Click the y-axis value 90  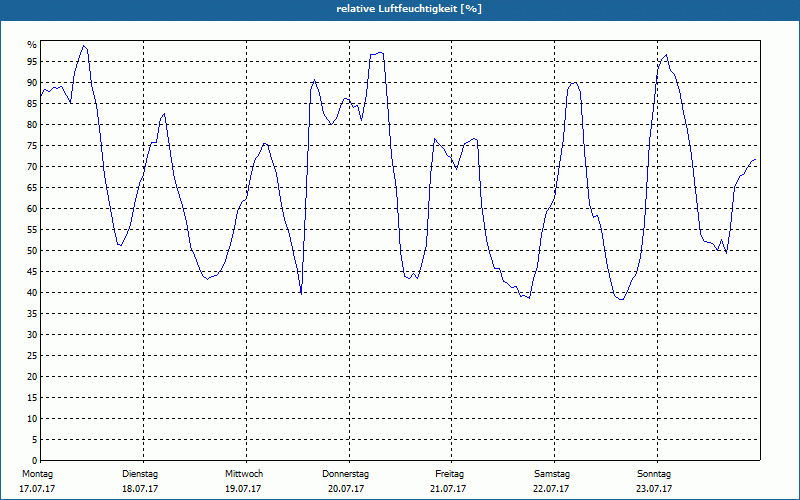coord(32,83)
